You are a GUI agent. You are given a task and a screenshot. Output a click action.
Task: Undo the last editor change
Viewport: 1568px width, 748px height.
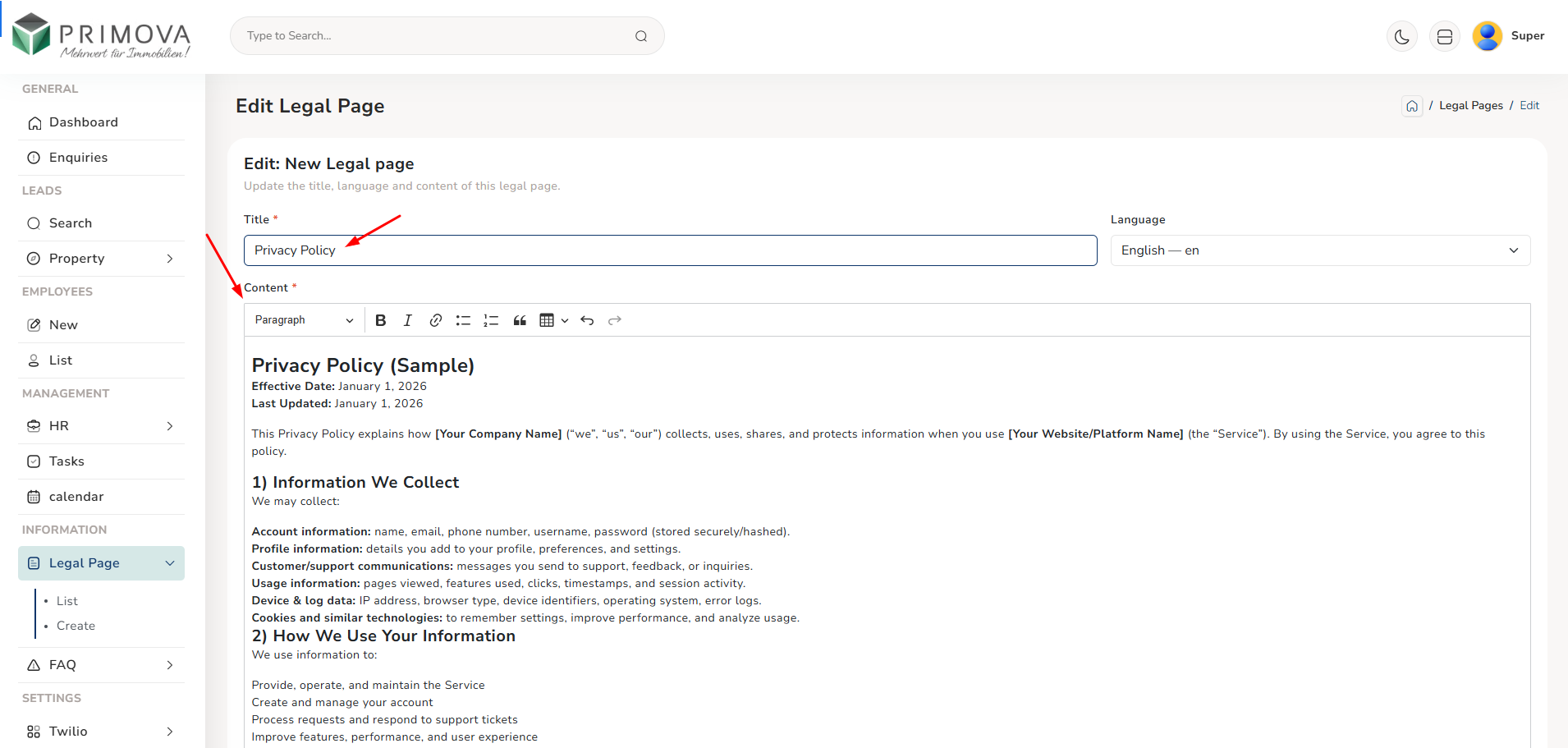click(587, 320)
